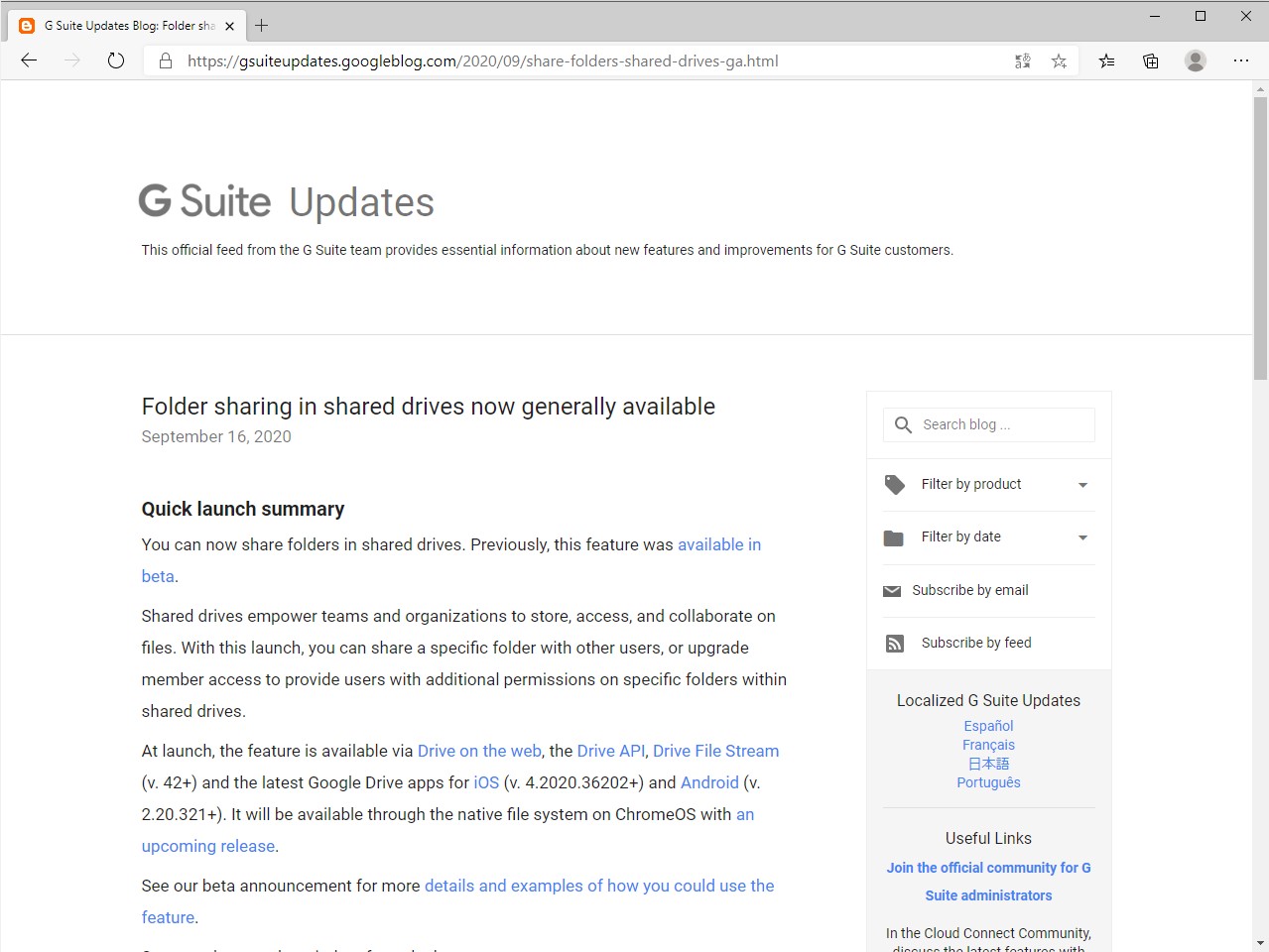Open the Settings and more menu
Screen dimensions: 1269x952
1240,60
